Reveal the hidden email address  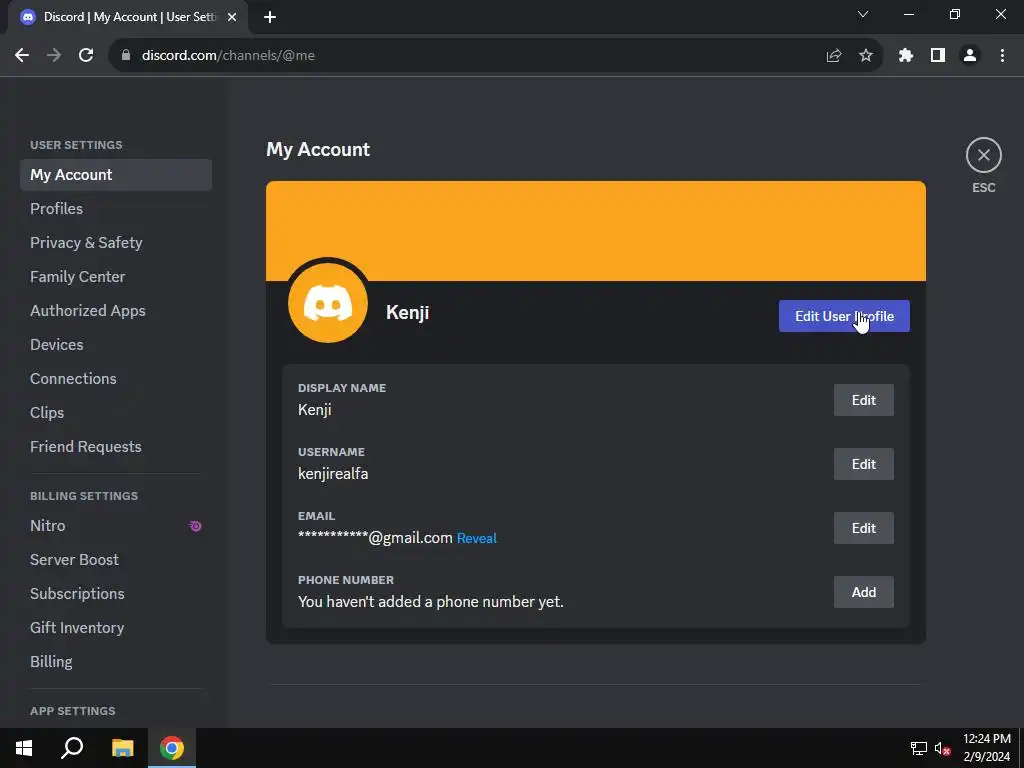[477, 538]
